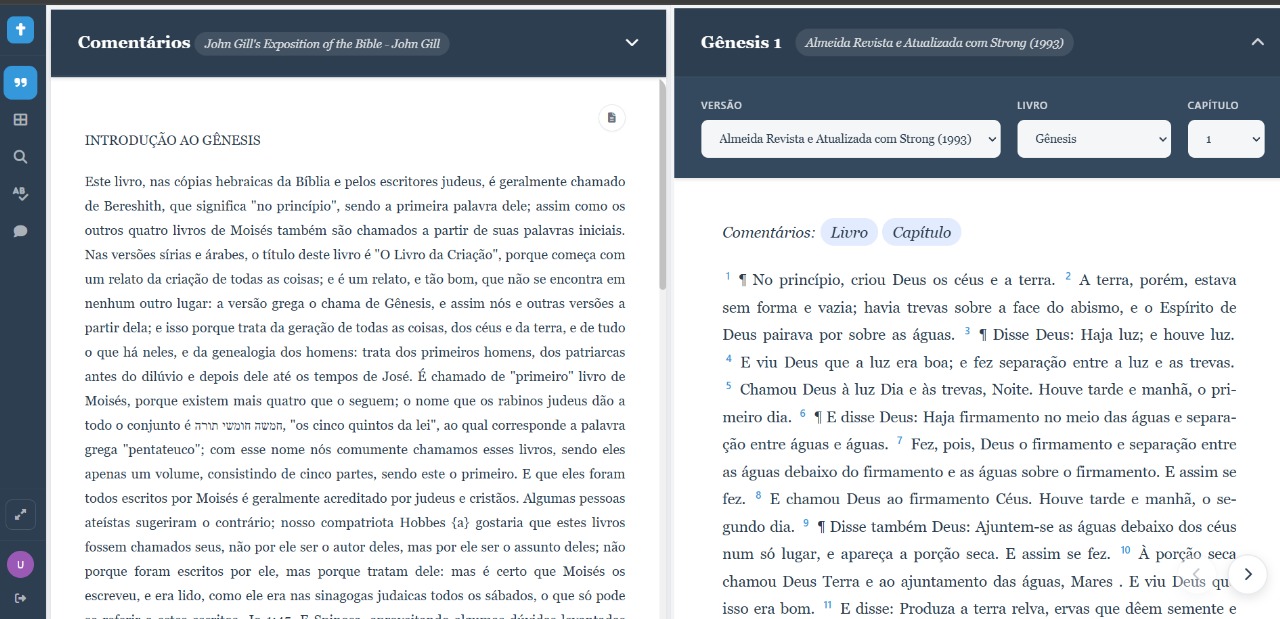The width and height of the screenshot is (1280, 619).
Task: Click the logout icon at sidebar bottom
Action: click(x=20, y=598)
